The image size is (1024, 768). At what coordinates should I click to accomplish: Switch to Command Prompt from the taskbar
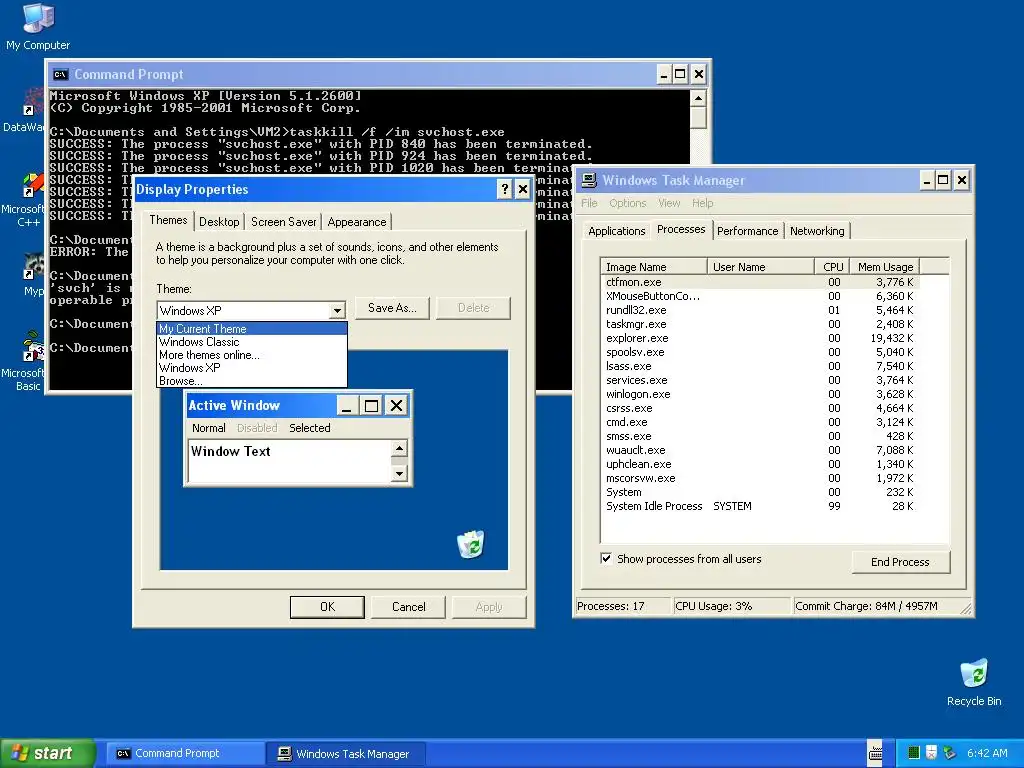(x=185, y=753)
